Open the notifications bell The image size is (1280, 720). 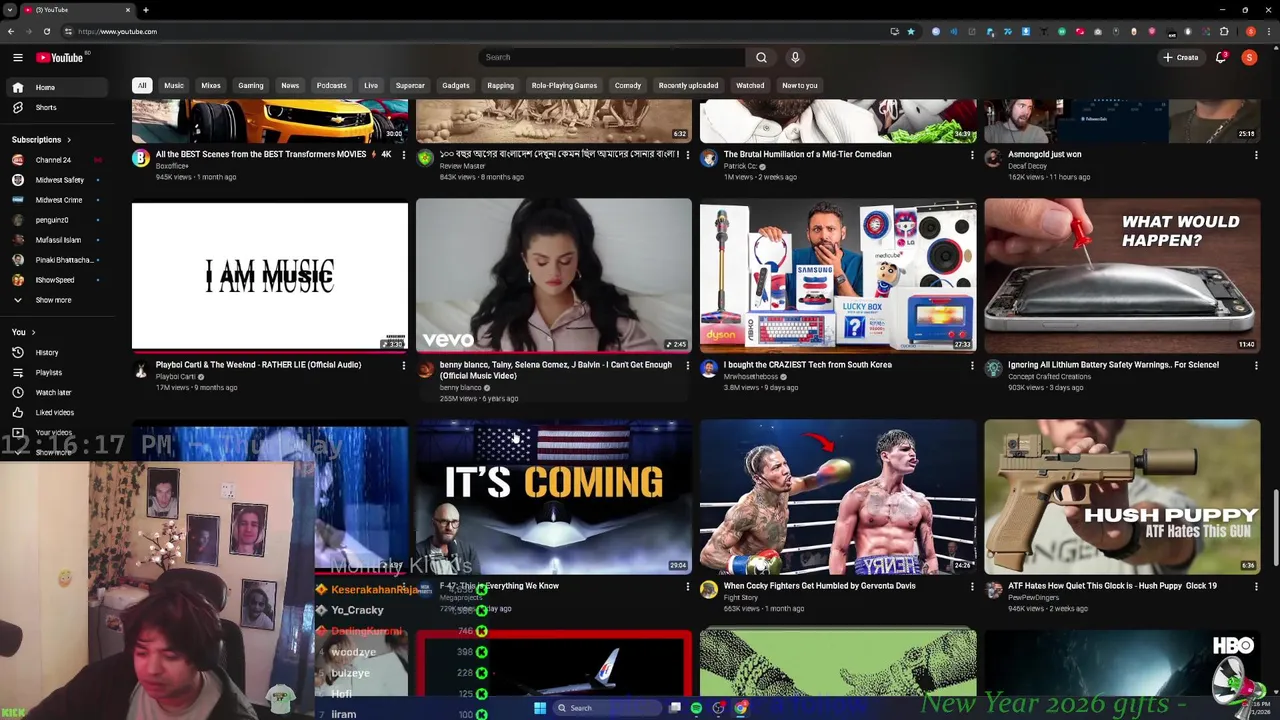pyautogui.click(x=1221, y=57)
